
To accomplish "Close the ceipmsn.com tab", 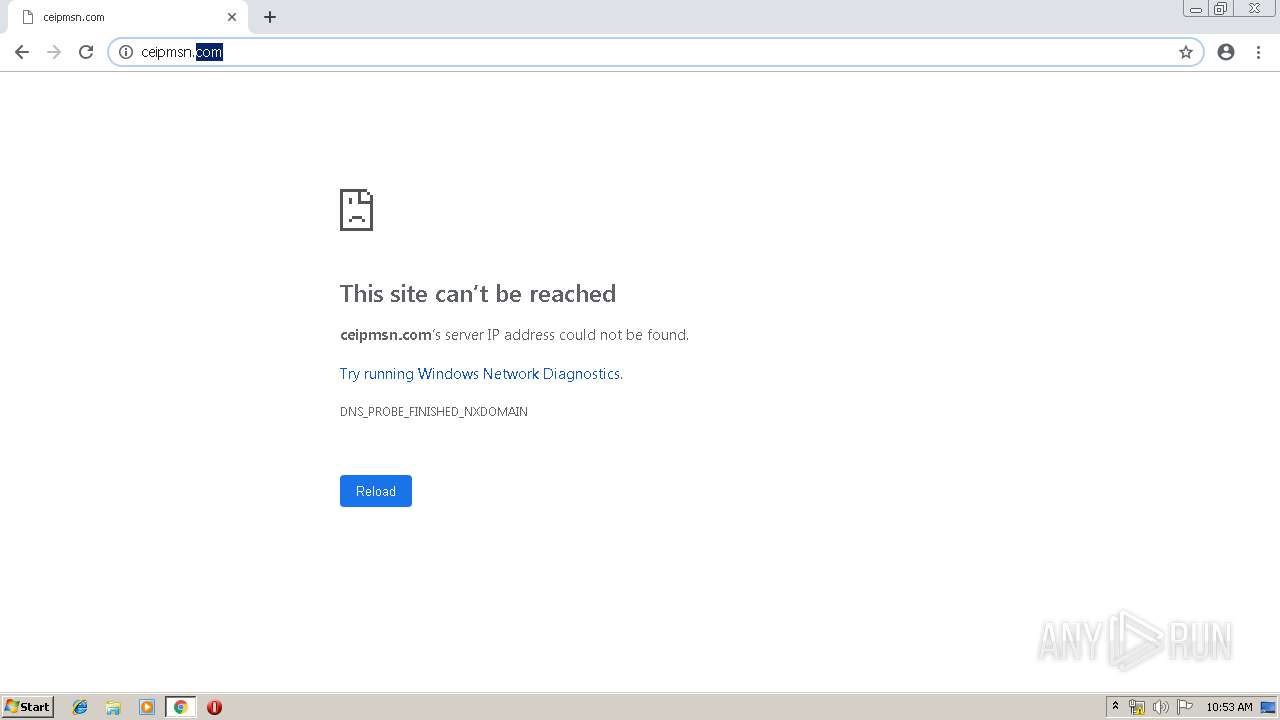I will pyautogui.click(x=232, y=17).
